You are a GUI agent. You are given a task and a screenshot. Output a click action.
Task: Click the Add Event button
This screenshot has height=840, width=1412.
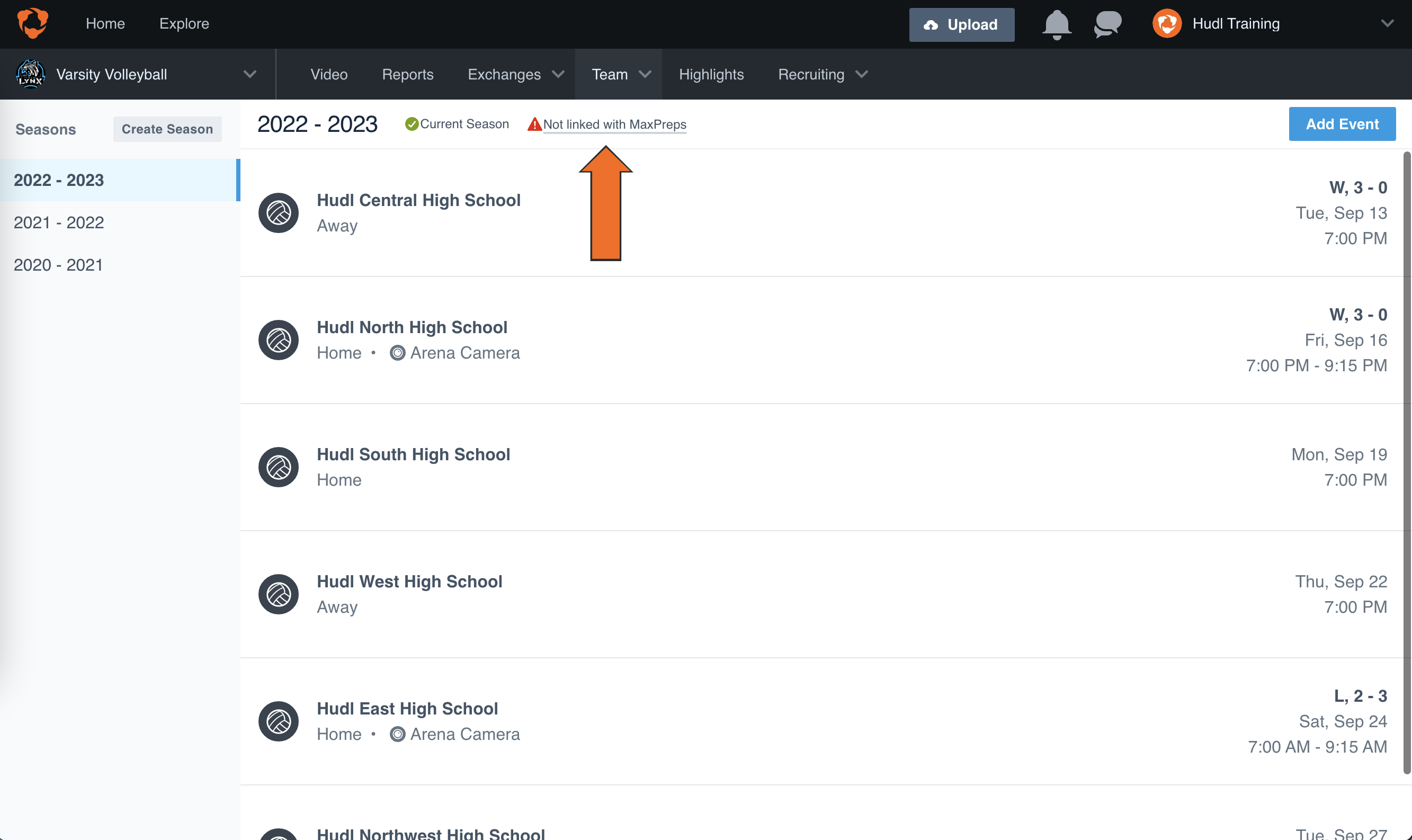[1342, 124]
